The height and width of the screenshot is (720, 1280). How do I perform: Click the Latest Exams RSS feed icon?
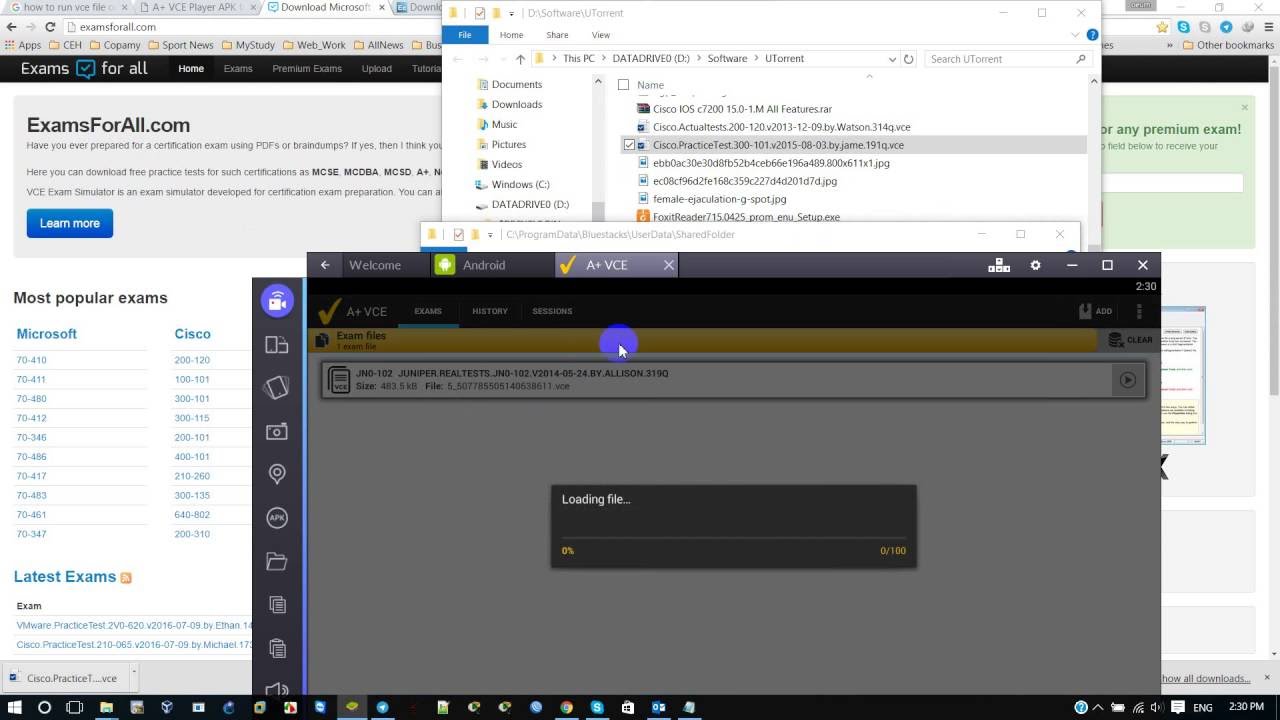[126, 578]
